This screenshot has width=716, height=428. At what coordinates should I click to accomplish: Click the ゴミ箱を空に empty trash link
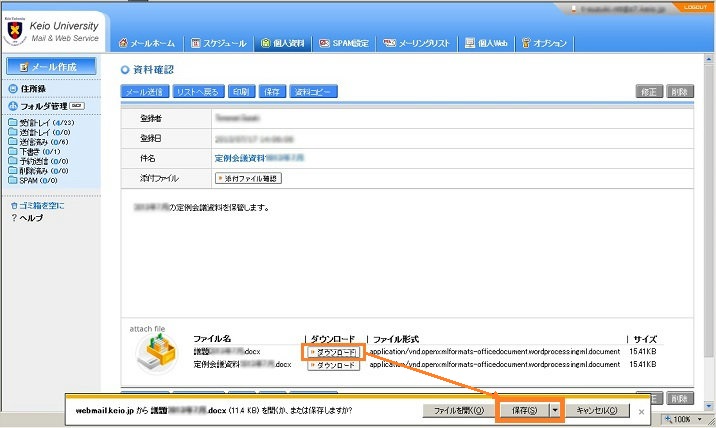click(40, 205)
